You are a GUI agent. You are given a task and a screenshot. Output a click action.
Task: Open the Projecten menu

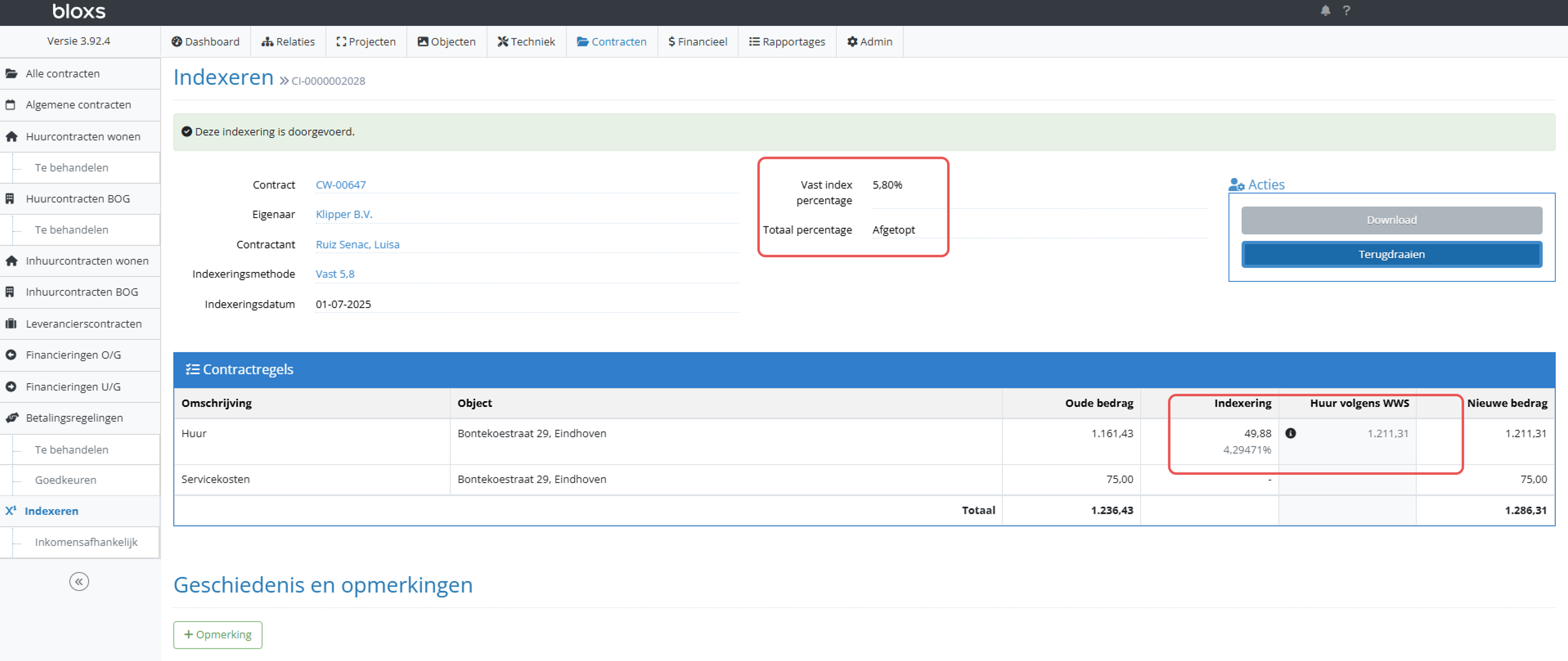pyautogui.click(x=366, y=41)
